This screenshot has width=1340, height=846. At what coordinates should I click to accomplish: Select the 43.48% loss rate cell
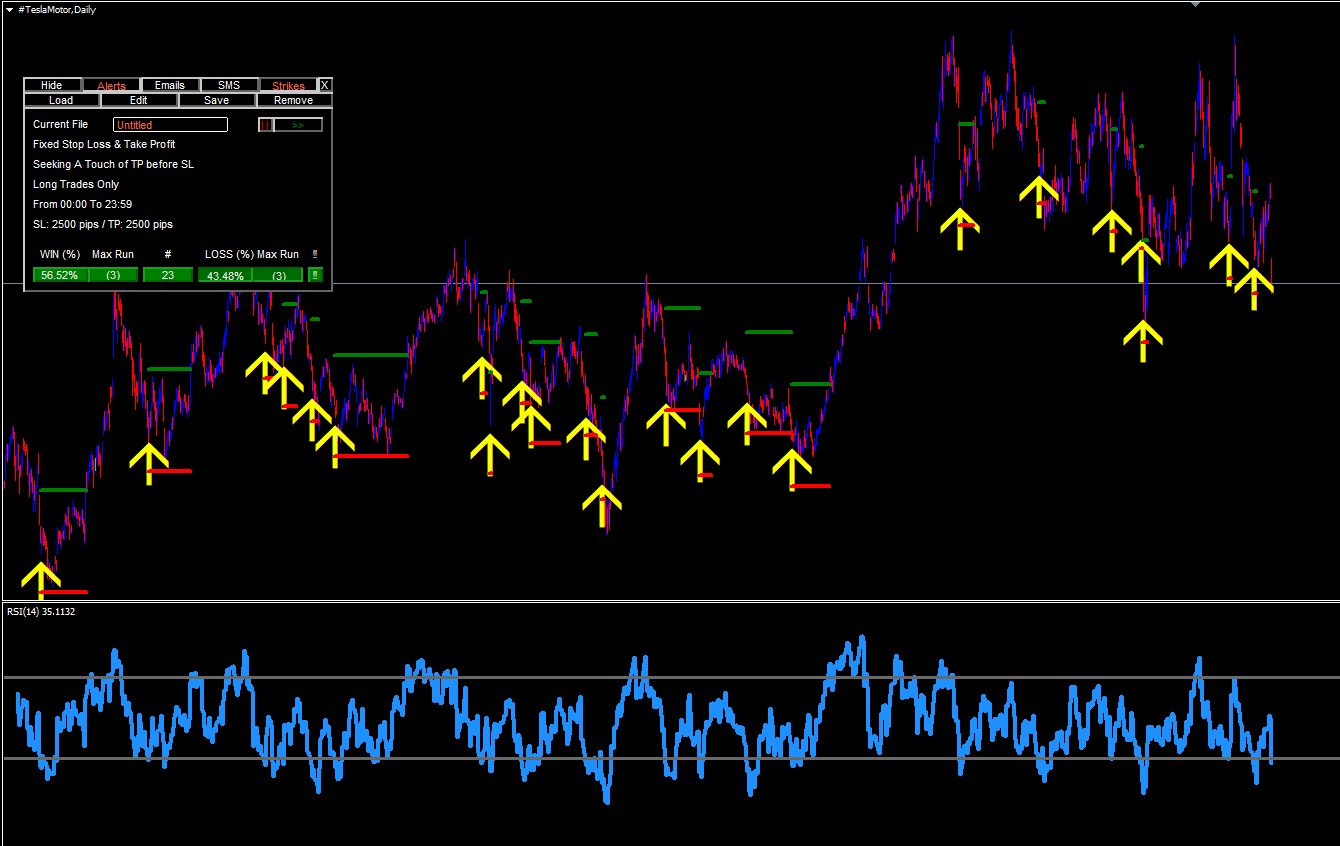(225, 275)
